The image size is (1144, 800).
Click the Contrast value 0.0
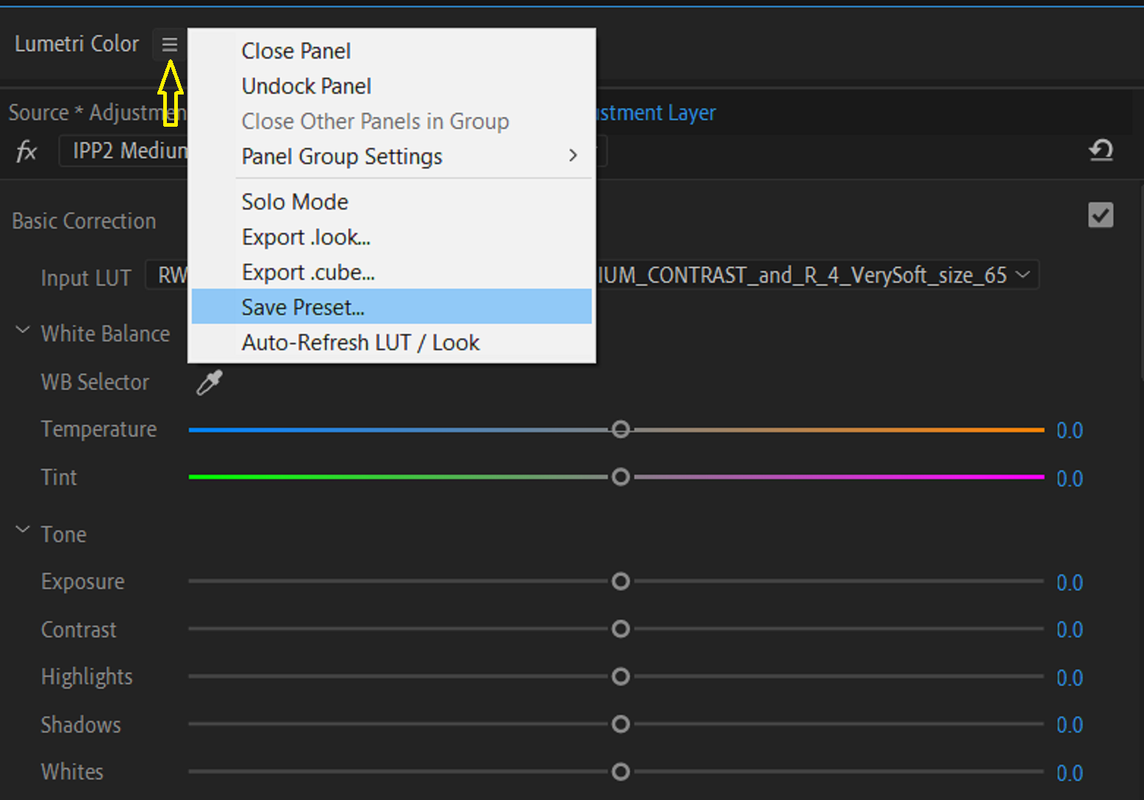(x=1070, y=630)
